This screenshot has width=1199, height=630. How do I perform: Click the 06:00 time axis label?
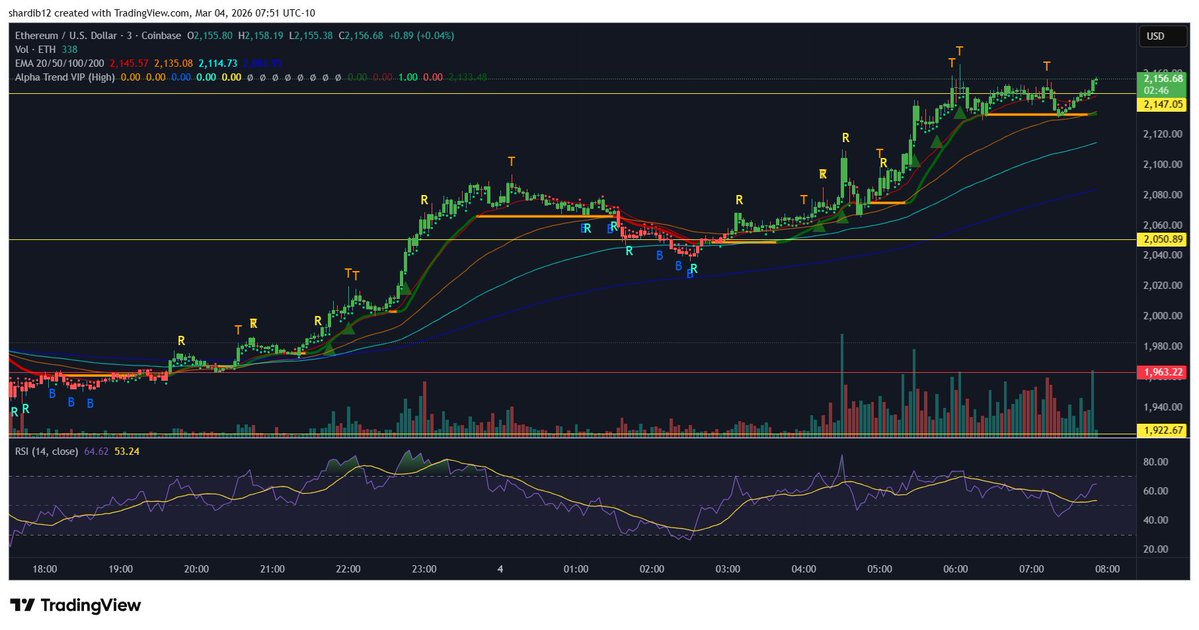click(956, 569)
